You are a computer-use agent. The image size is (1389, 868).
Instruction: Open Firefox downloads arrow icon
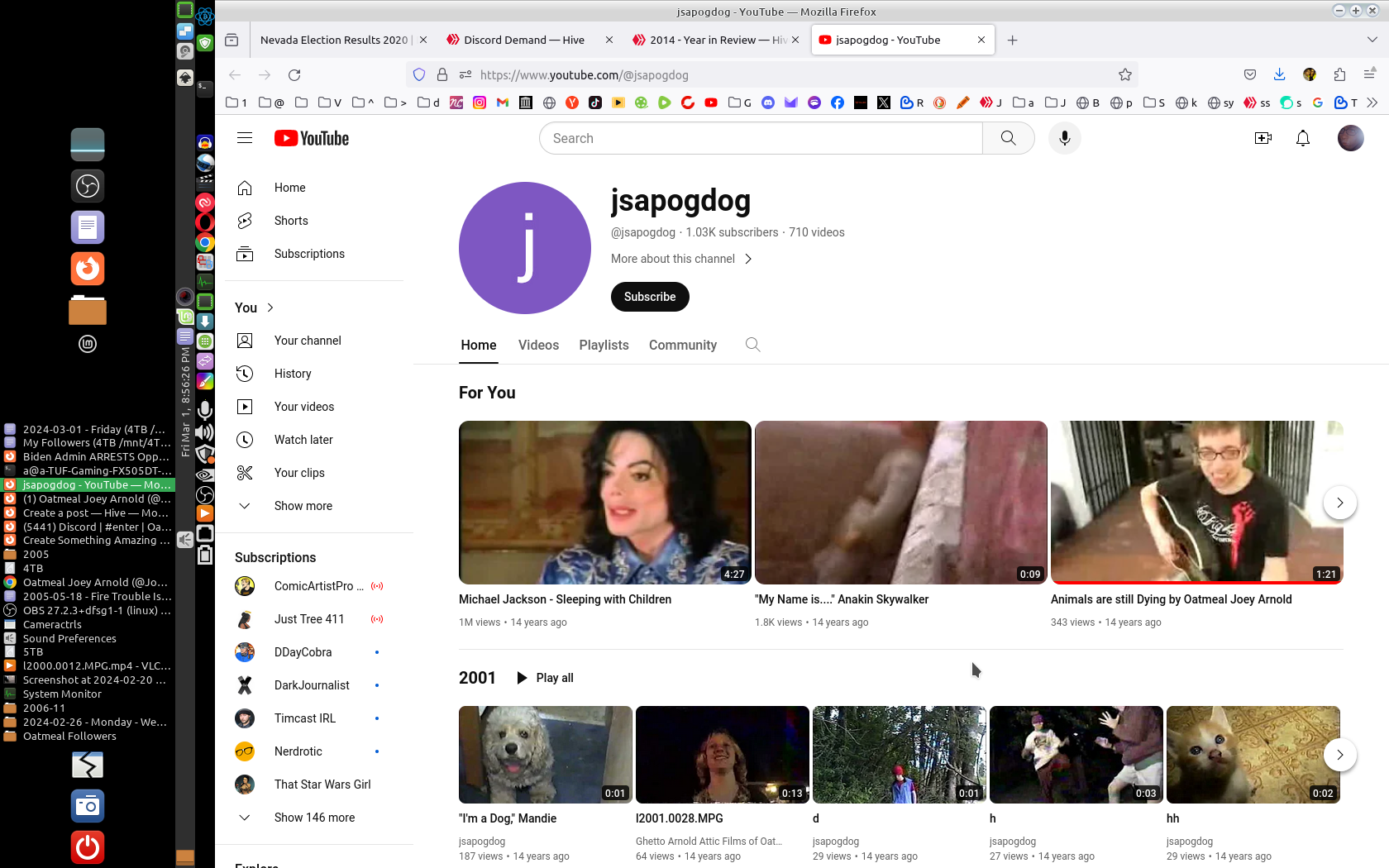point(1279,74)
